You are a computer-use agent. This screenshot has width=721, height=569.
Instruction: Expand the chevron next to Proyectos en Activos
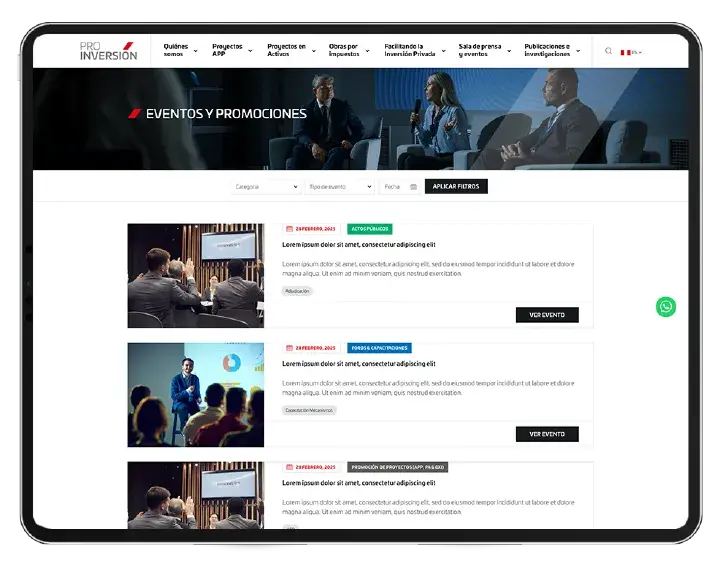pyautogui.click(x=314, y=51)
